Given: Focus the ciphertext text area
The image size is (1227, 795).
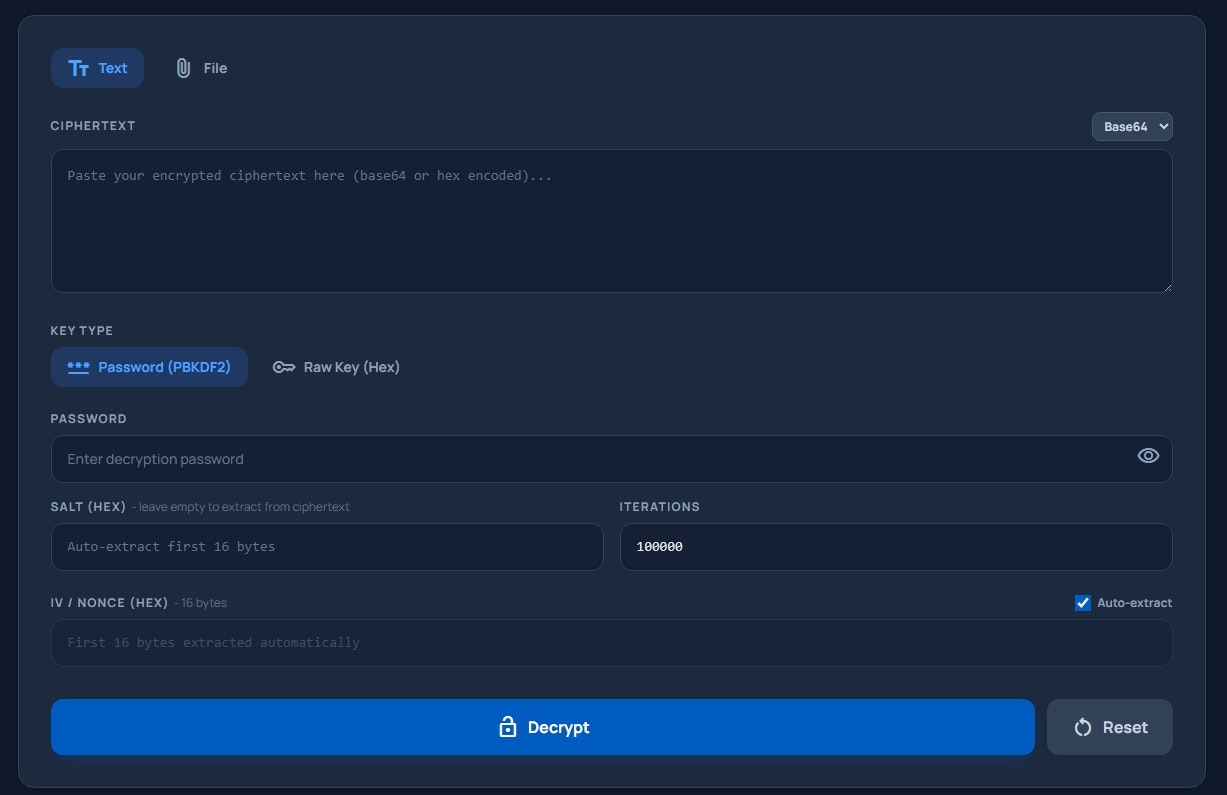Looking at the screenshot, I should point(612,221).
